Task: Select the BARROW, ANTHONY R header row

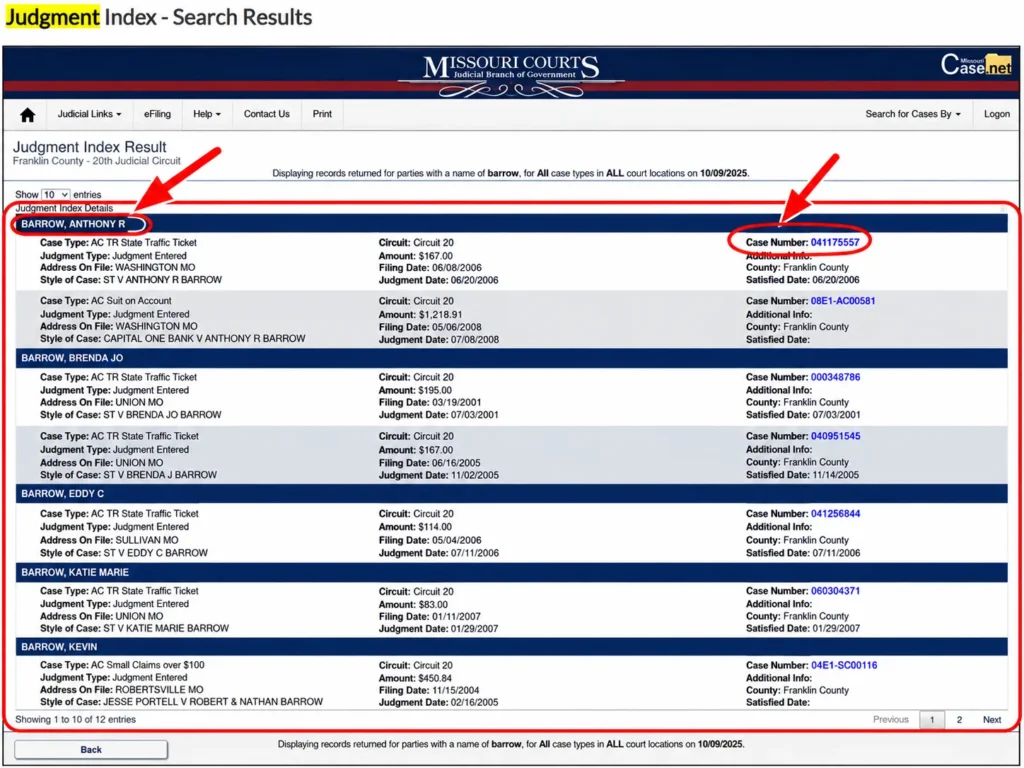Action: point(511,224)
